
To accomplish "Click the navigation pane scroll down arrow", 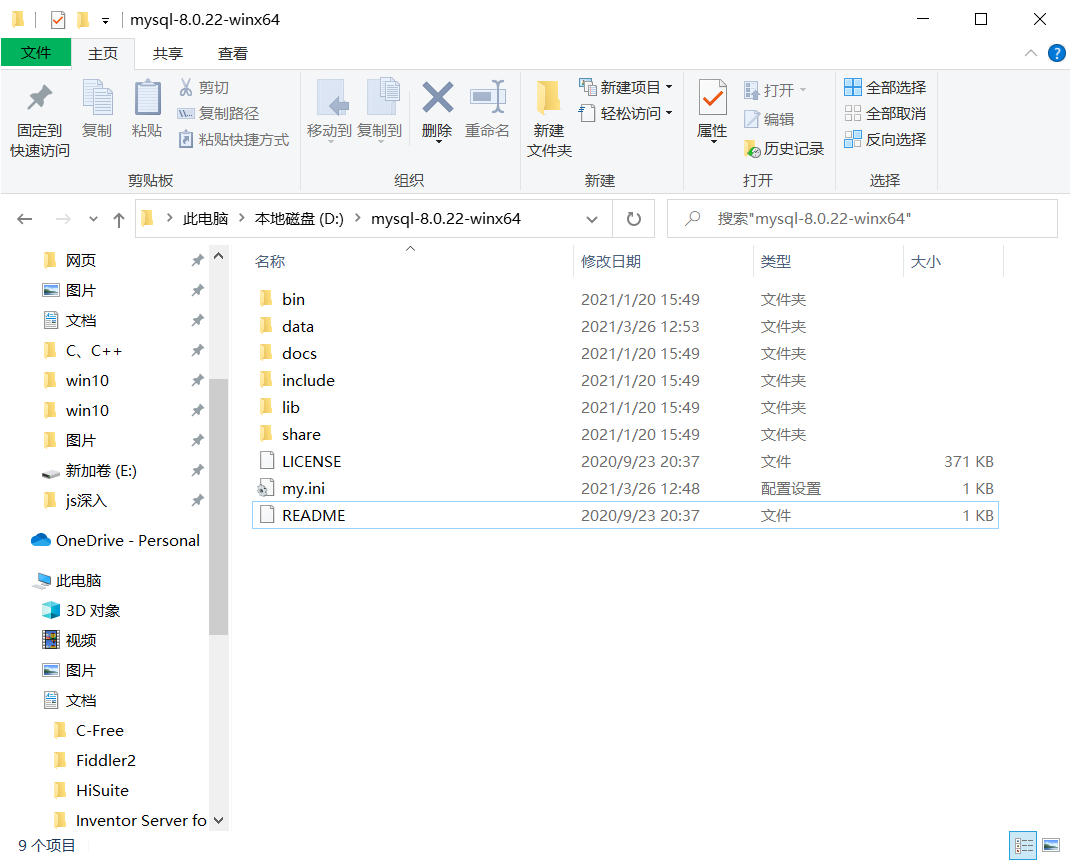I will click(x=219, y=820).
